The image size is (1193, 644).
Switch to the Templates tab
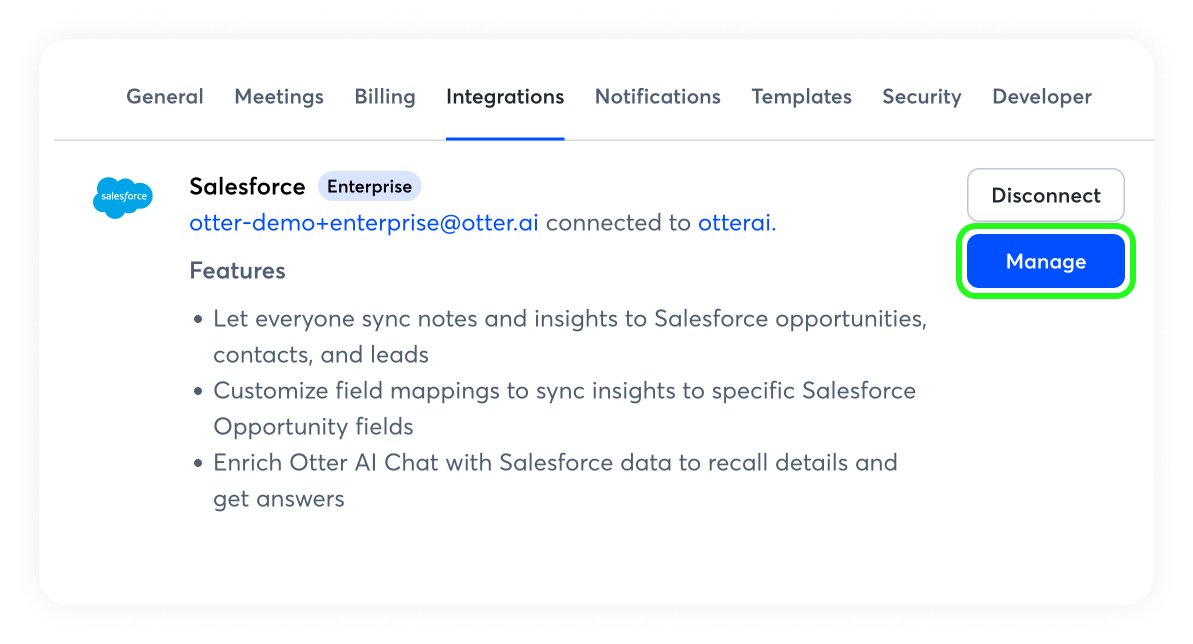[x=802, y=97]
